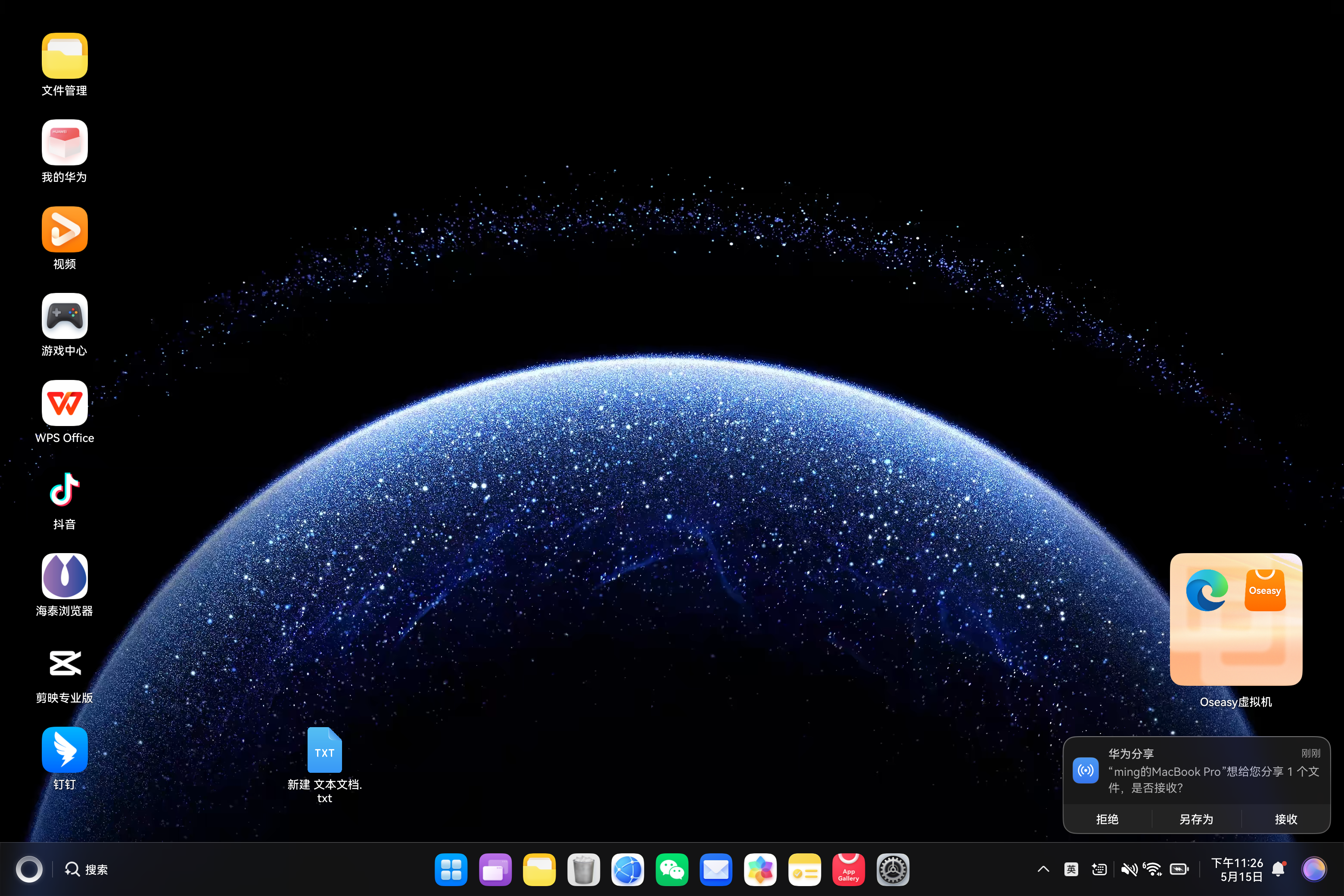
Task: Open Settings gear in the dock
Action: (893, 870)
